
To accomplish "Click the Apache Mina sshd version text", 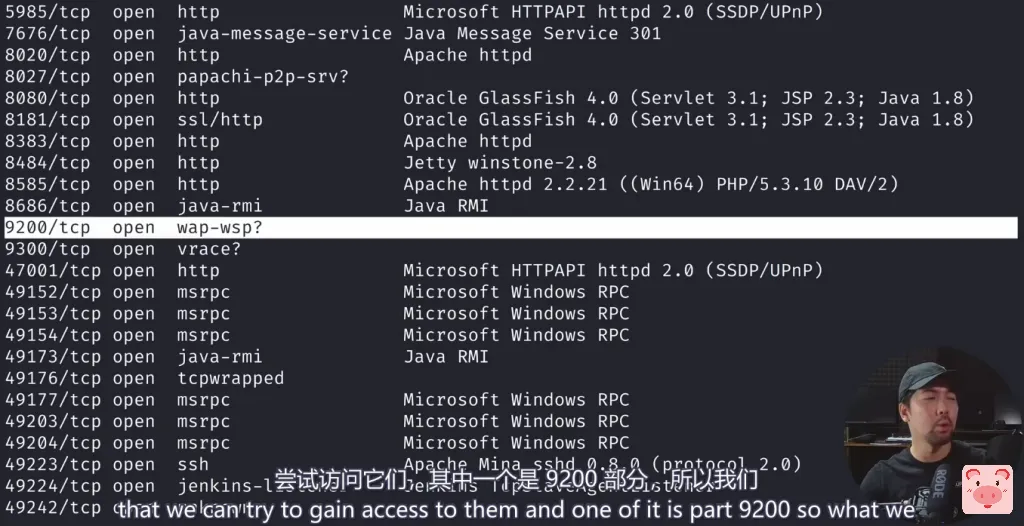I will (x=602, y=464).
